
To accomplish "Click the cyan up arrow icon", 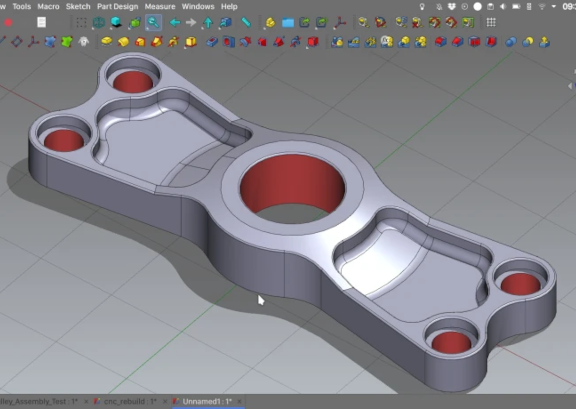I will coord(208,23).
